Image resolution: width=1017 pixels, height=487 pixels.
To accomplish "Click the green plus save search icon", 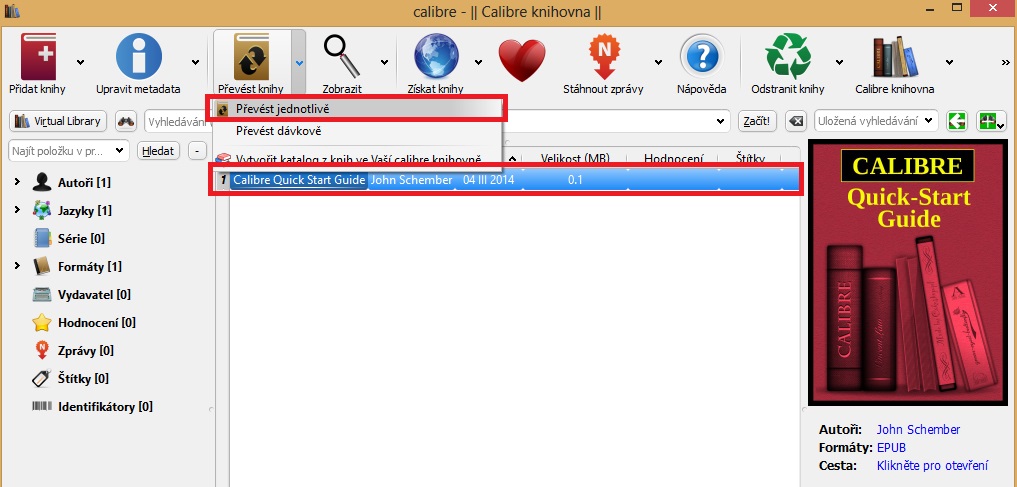I will click(991, 121).
